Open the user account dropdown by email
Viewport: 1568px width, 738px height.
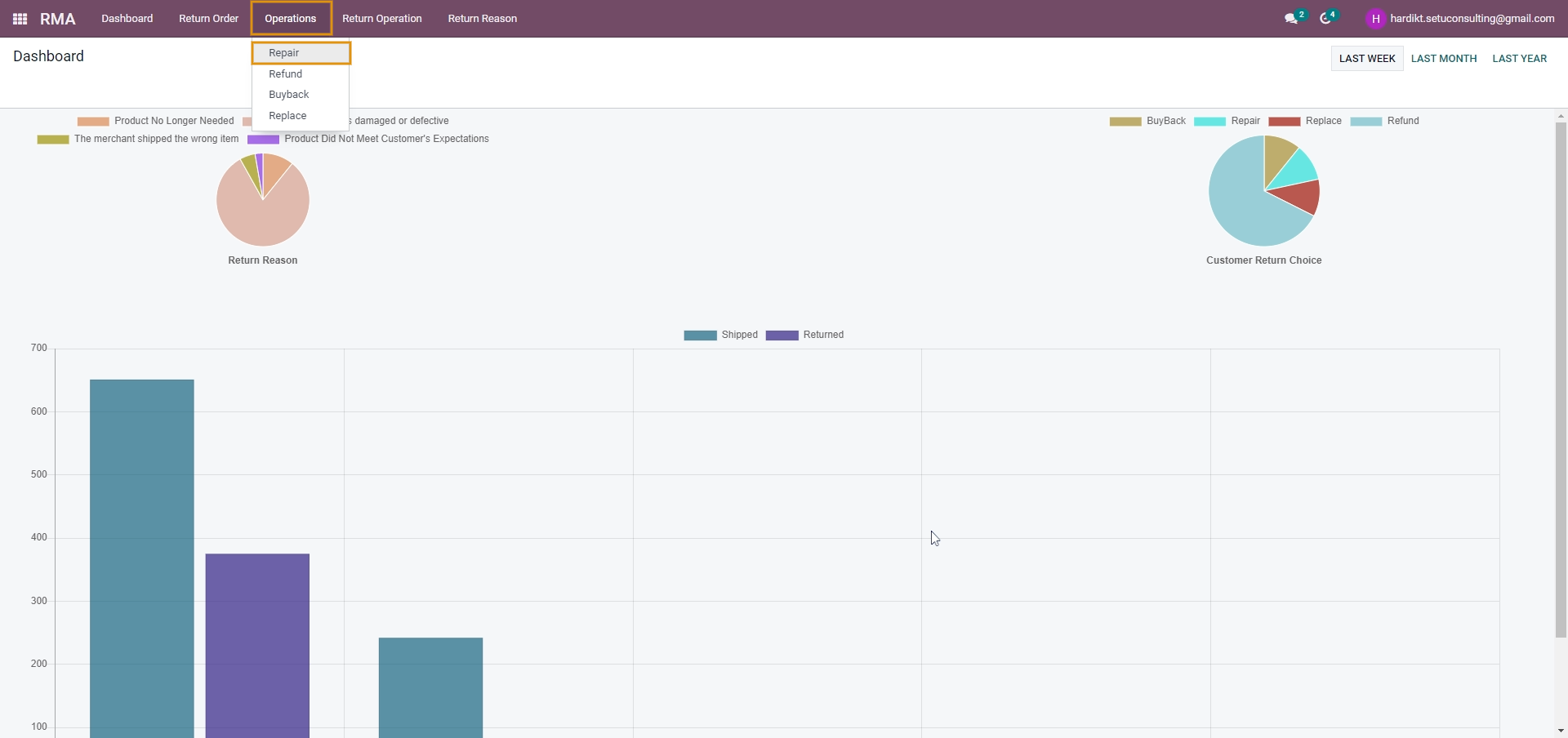pos(1472,19)
